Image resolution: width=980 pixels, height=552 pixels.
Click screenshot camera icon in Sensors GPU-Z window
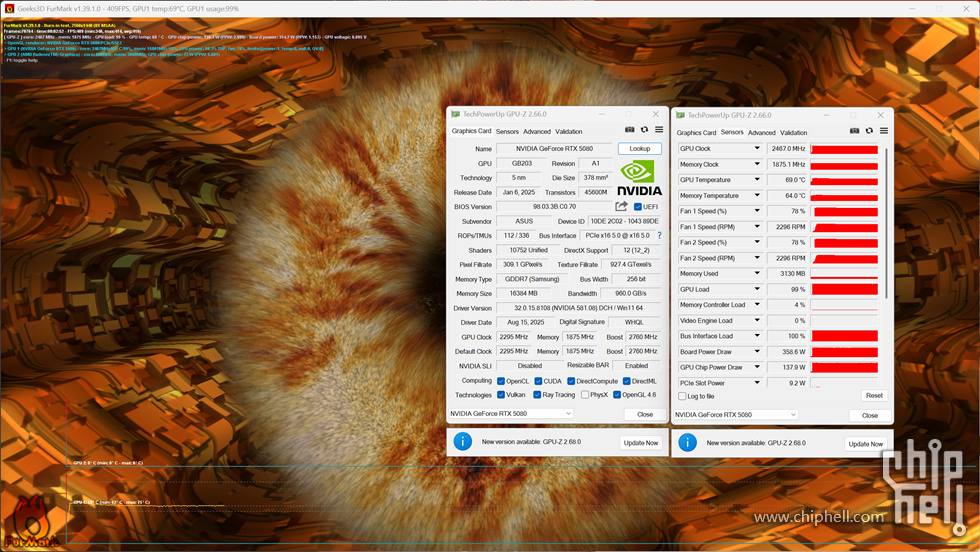tap(854, 131)
